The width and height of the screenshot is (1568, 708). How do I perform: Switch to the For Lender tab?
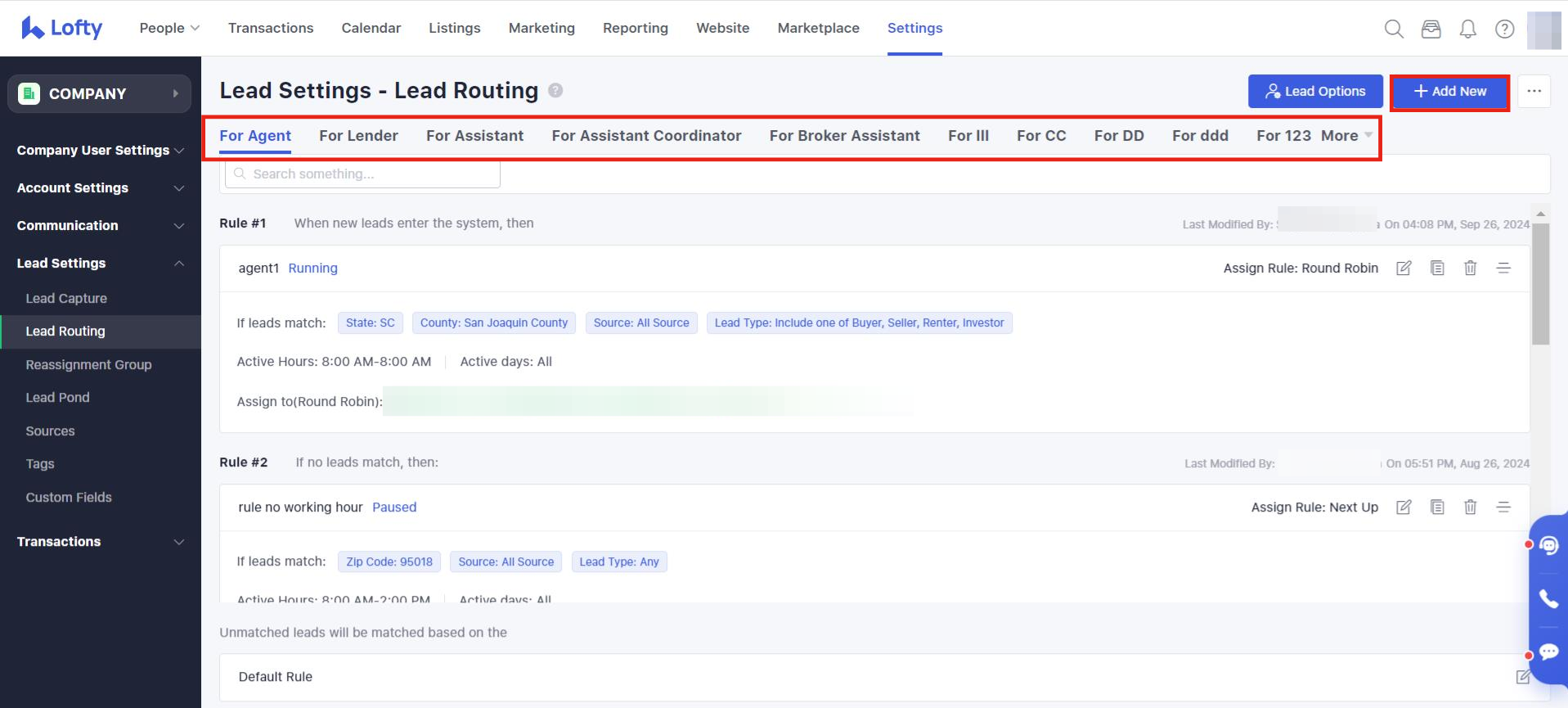(358, 136)
